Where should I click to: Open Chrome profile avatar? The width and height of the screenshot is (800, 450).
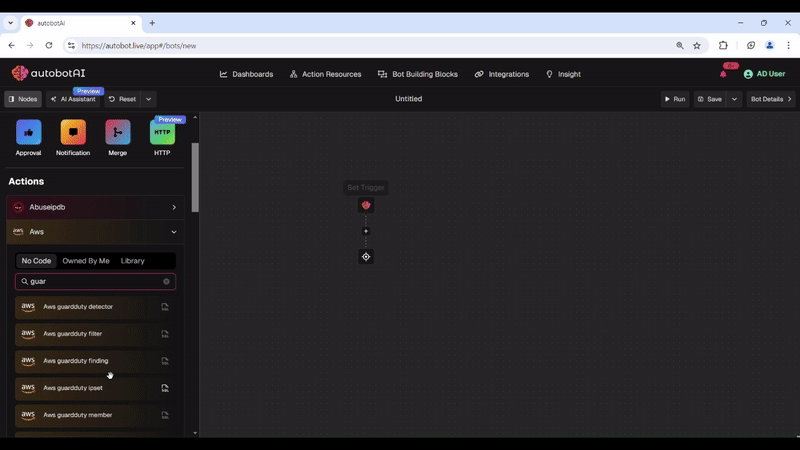coord(769,45)
